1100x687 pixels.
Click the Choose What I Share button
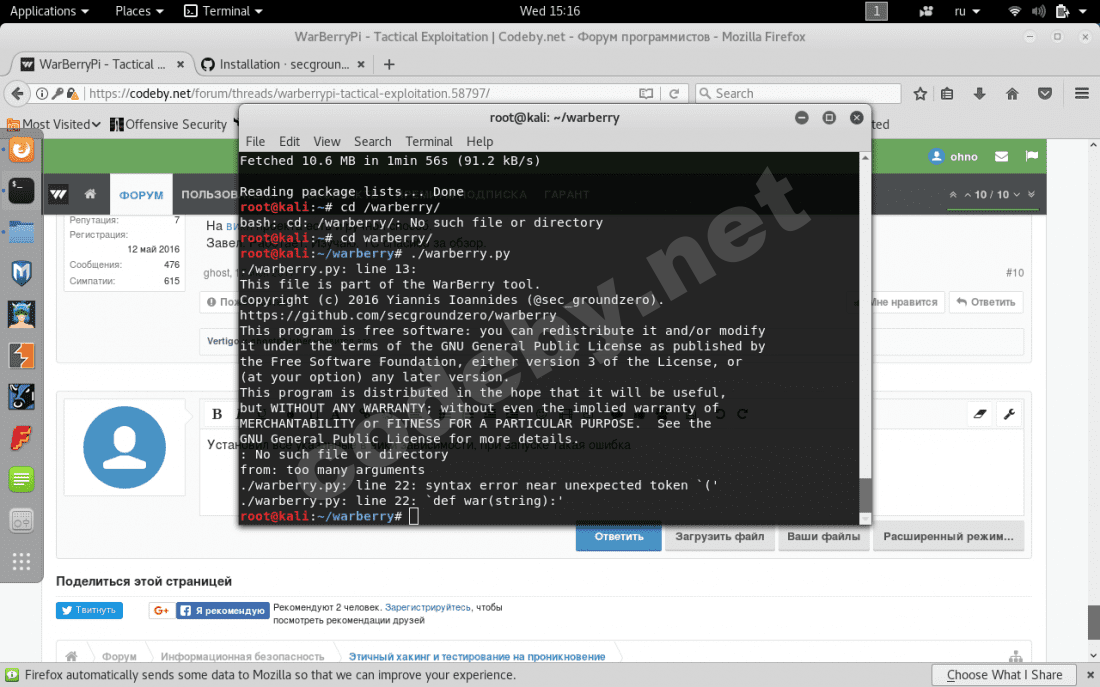[x=1004, y=675]
